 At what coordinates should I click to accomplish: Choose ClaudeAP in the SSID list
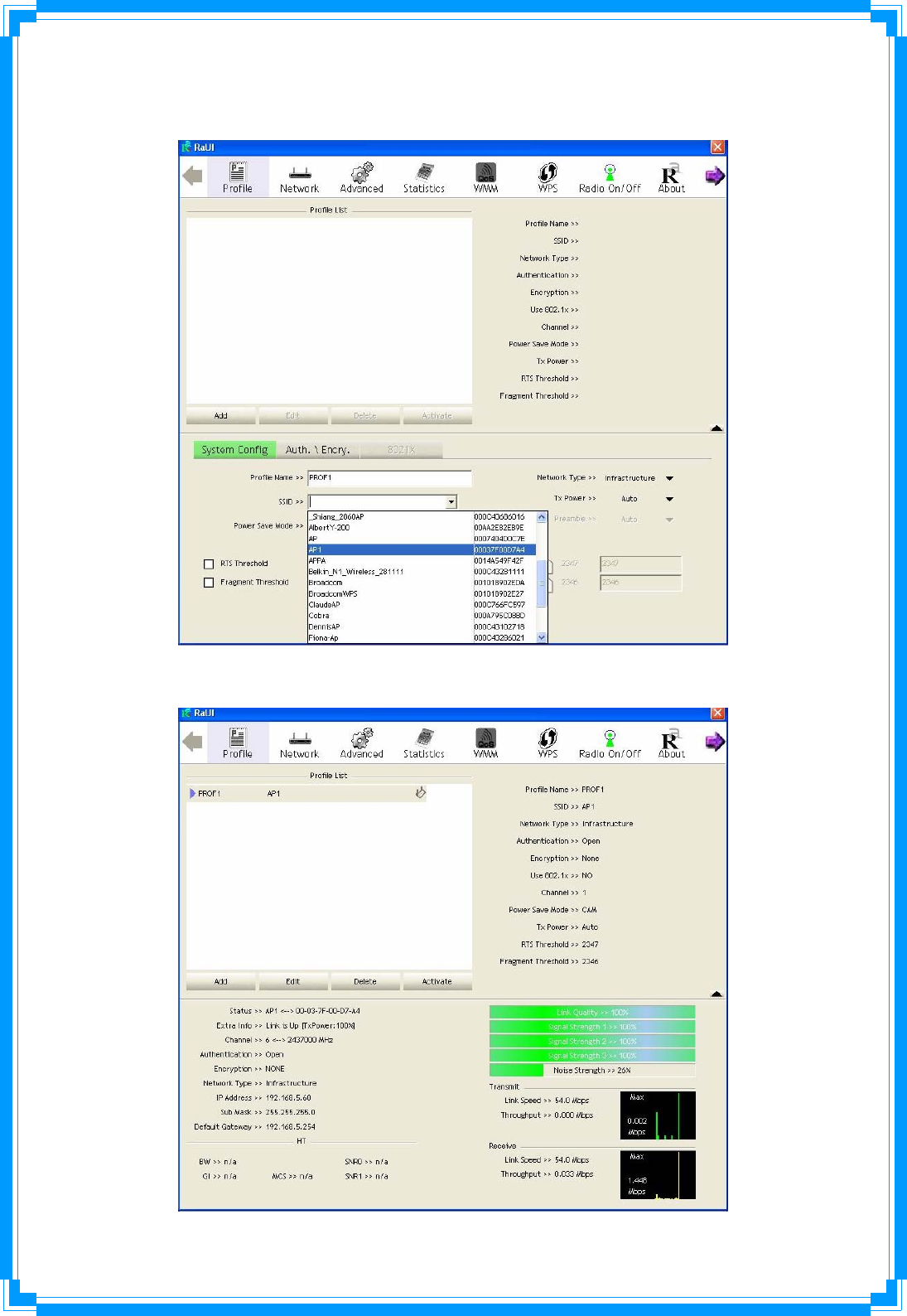pyautogui.click(x=422, y=605)
